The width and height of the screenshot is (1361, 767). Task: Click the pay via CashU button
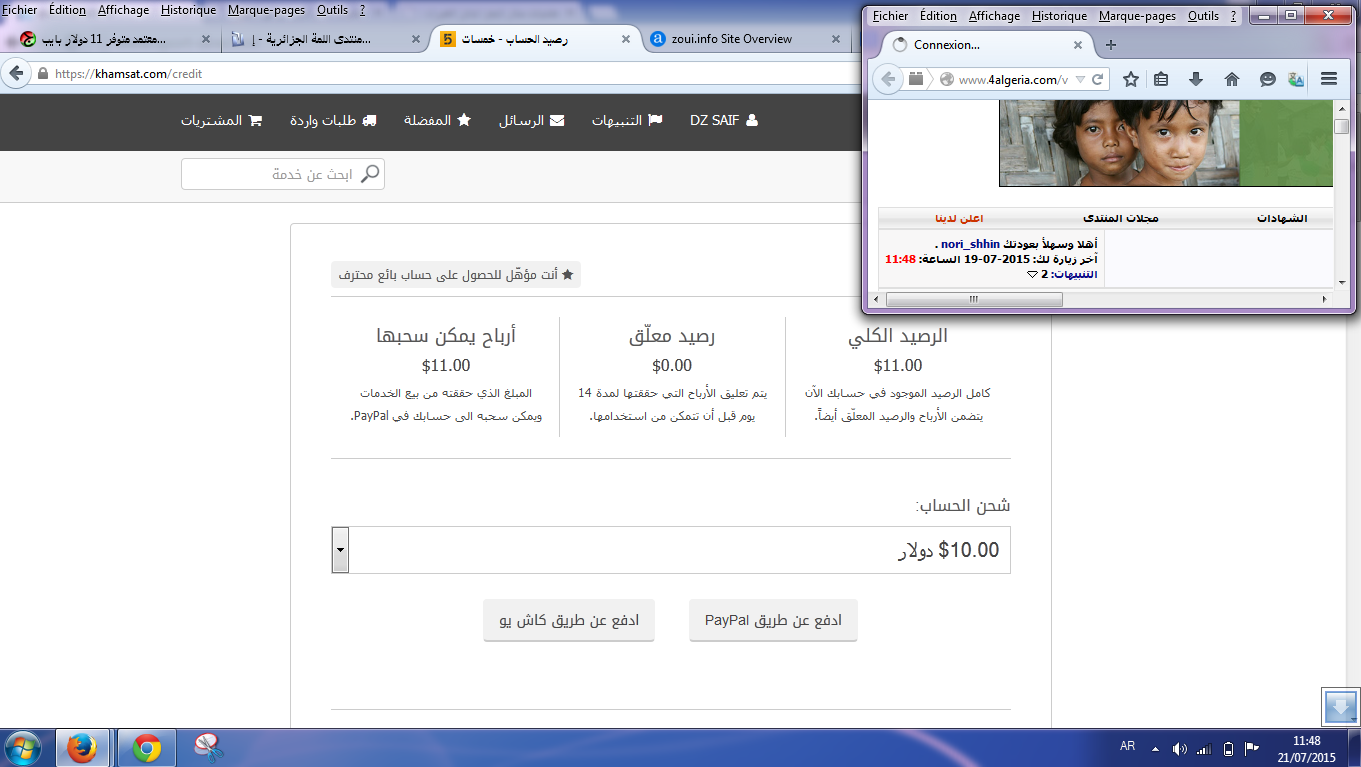(568, 621)
